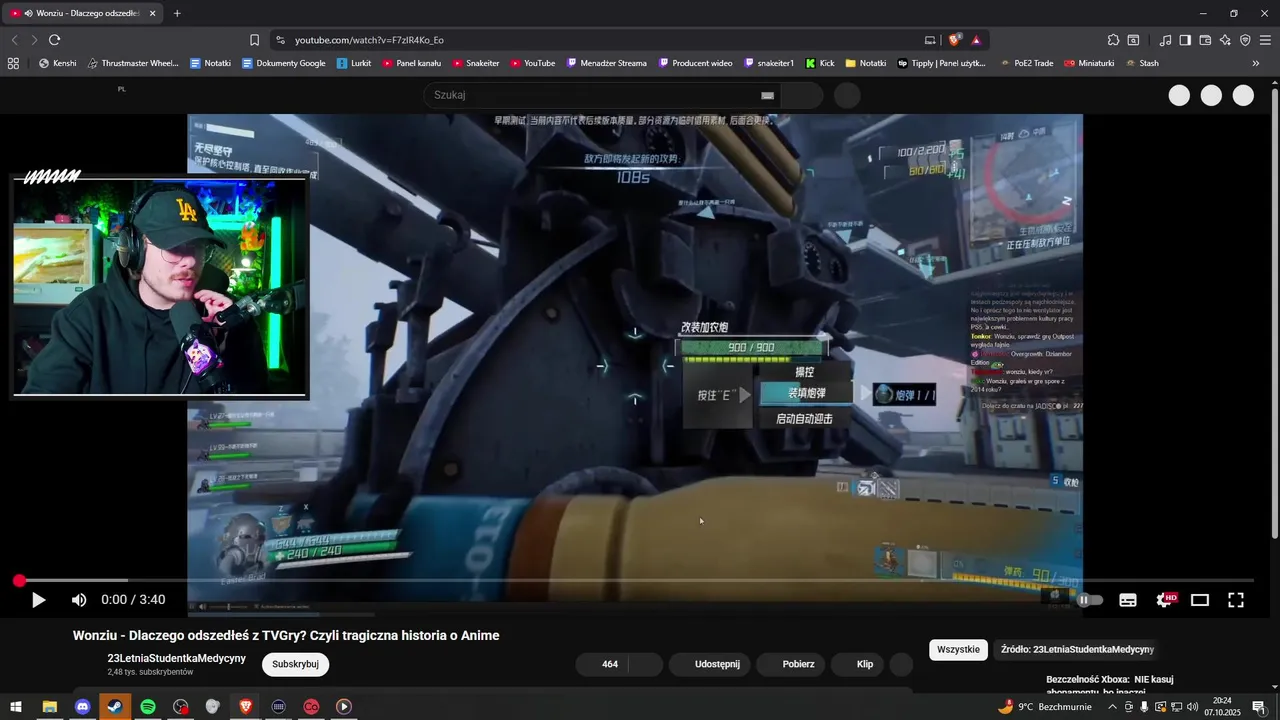
Task: Go forward in browser history
Action: tap(34, 40)
